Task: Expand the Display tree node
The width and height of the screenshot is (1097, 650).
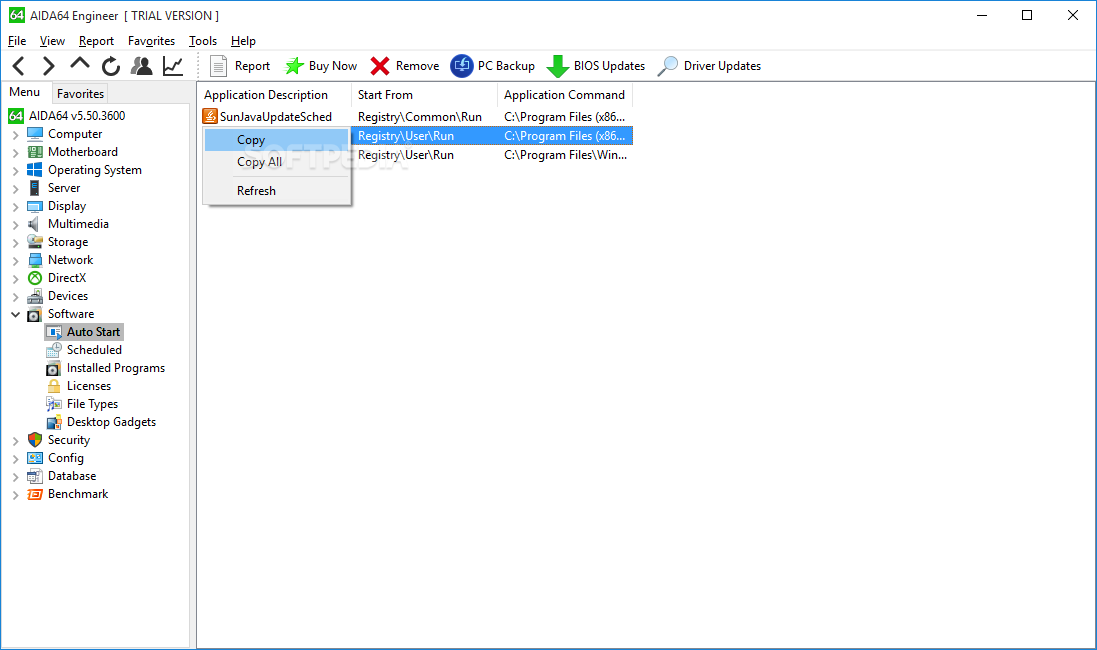Action: 15,206
